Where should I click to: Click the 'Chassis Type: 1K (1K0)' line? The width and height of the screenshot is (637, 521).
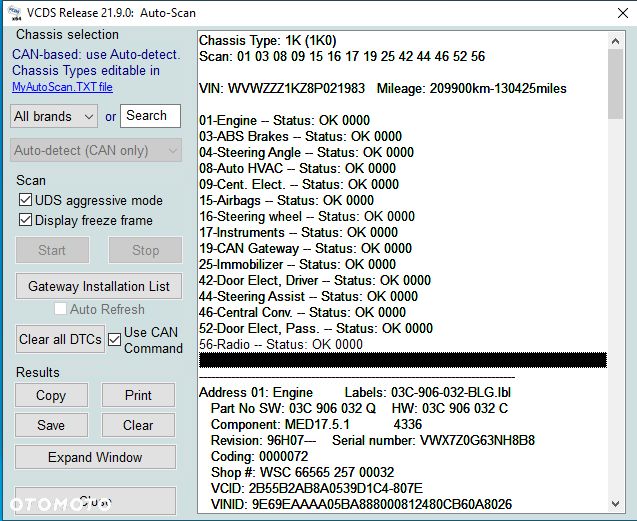268,40
